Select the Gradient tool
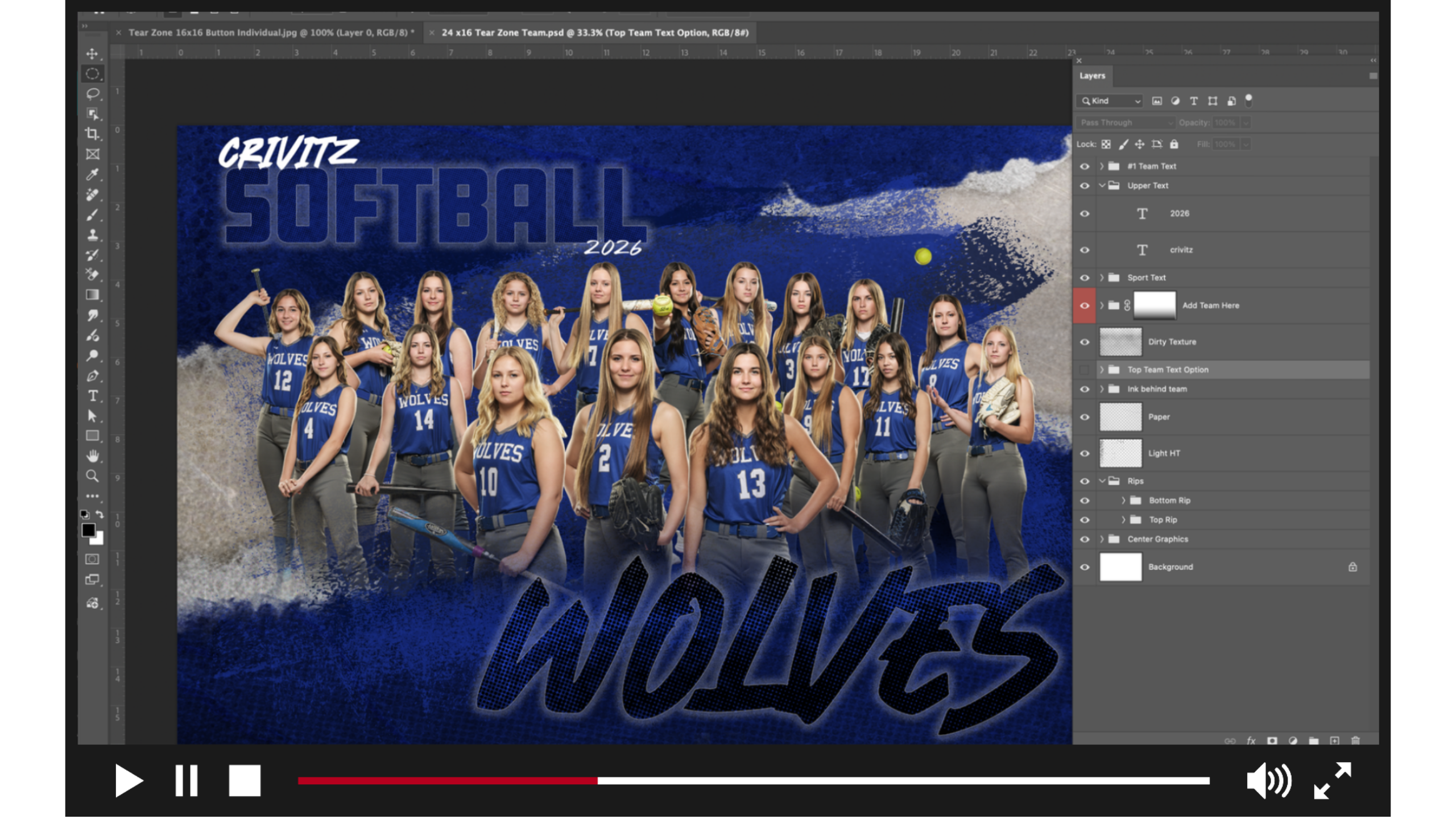This screenshot has width=1456, height=819. point(92,295)
